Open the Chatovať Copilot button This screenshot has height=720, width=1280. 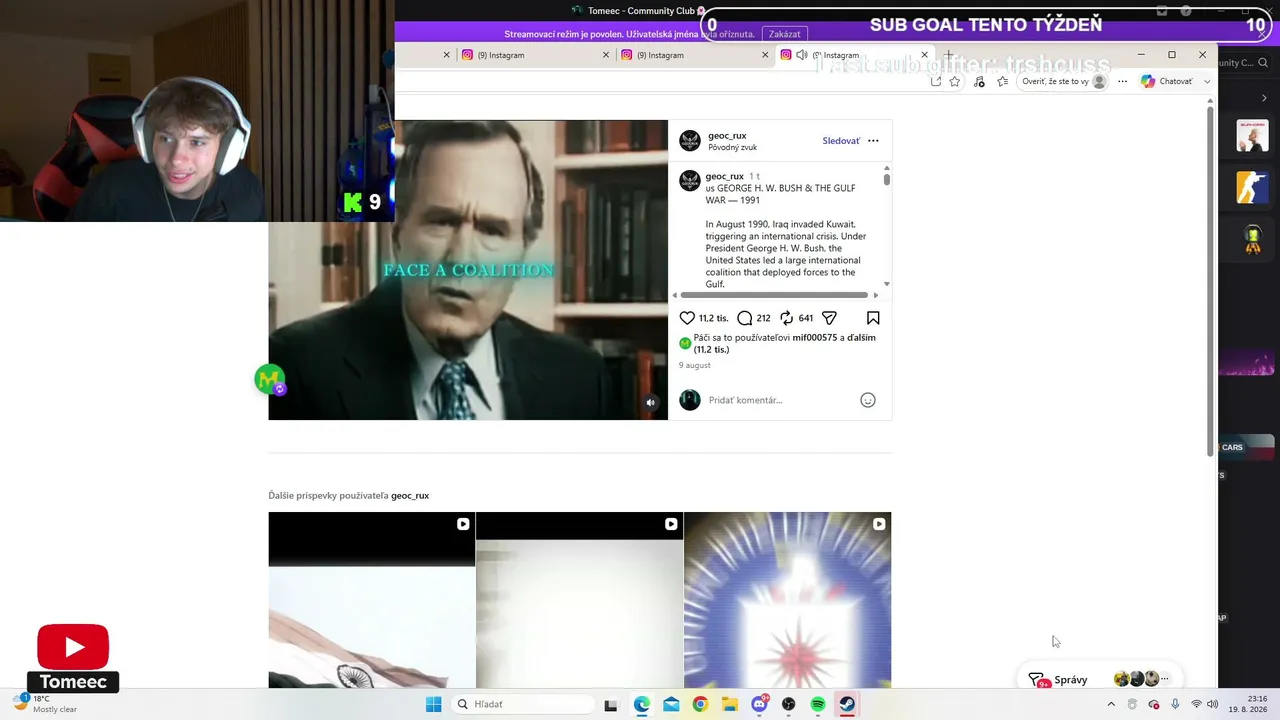(x=1167, y=82)
